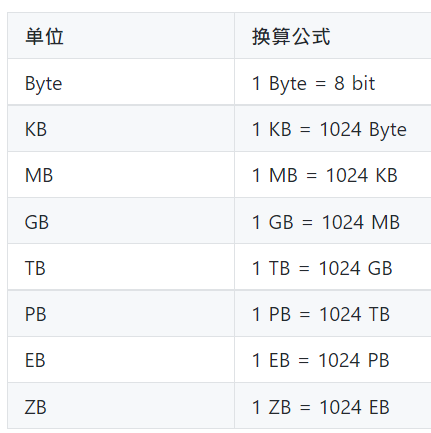
Task: Click the formula 1 EB = 1024 PB
Action: pyautogui.click(x=320, y=360)
